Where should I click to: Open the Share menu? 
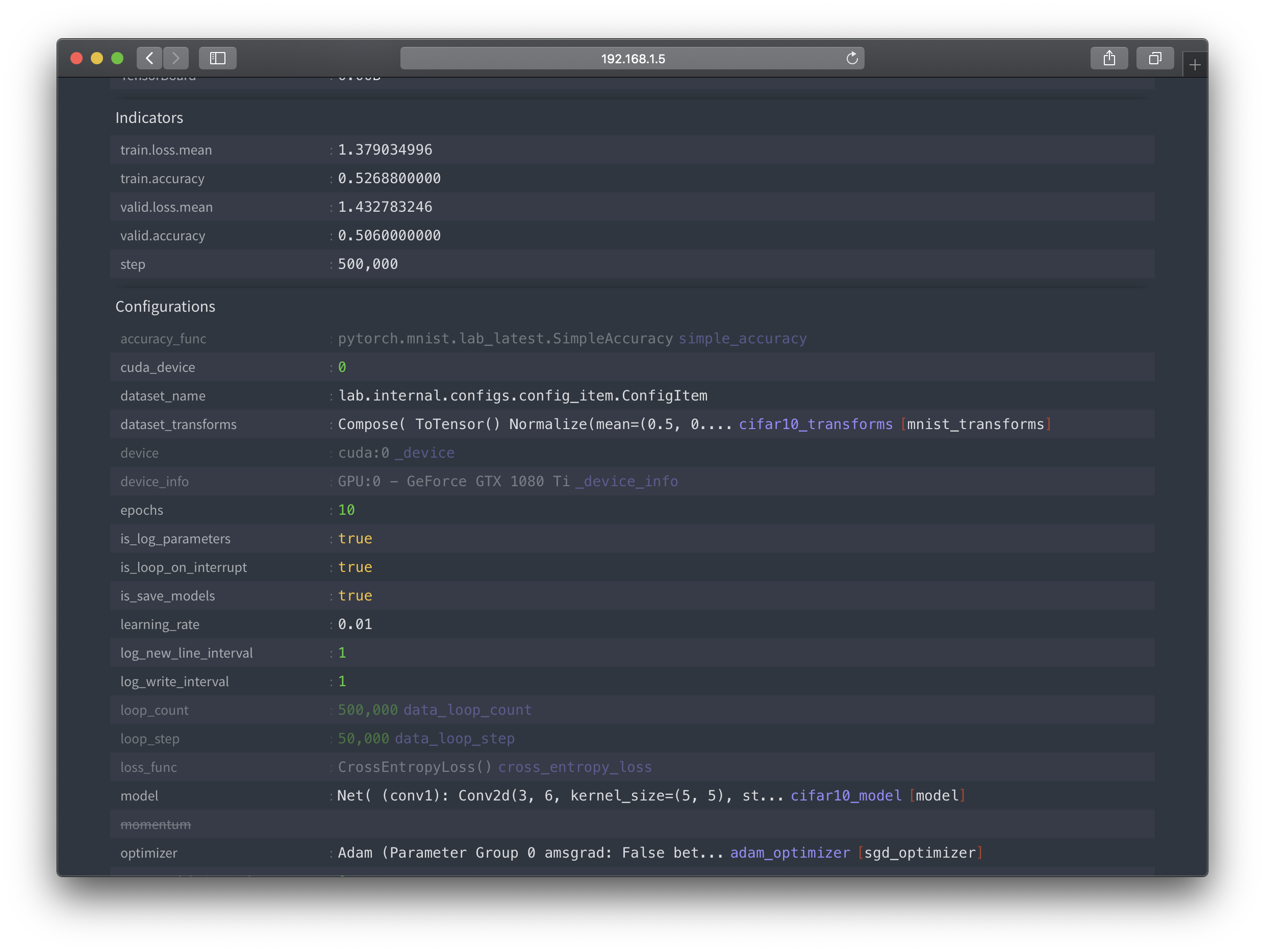point(1109,58)
